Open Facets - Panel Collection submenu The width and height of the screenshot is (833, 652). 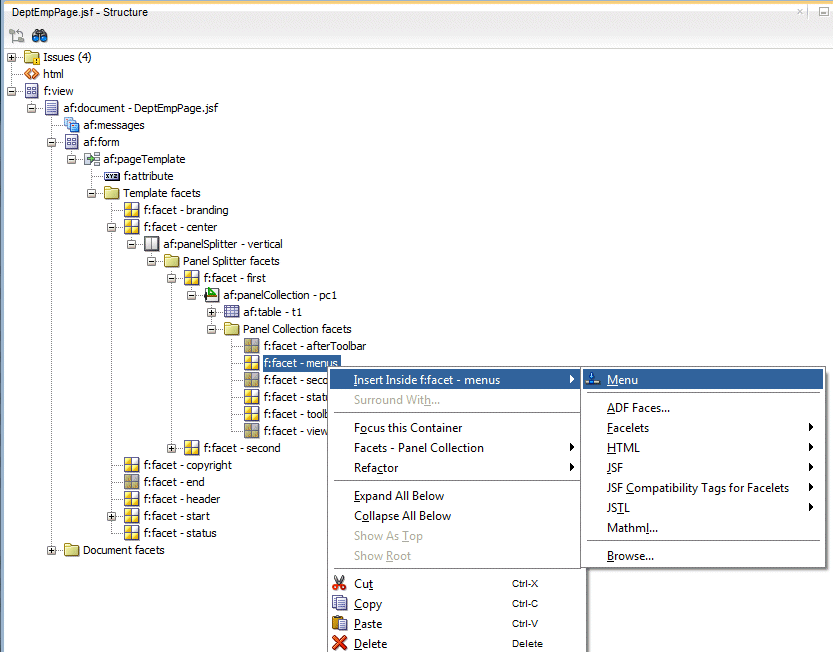[x=455, y=447]
